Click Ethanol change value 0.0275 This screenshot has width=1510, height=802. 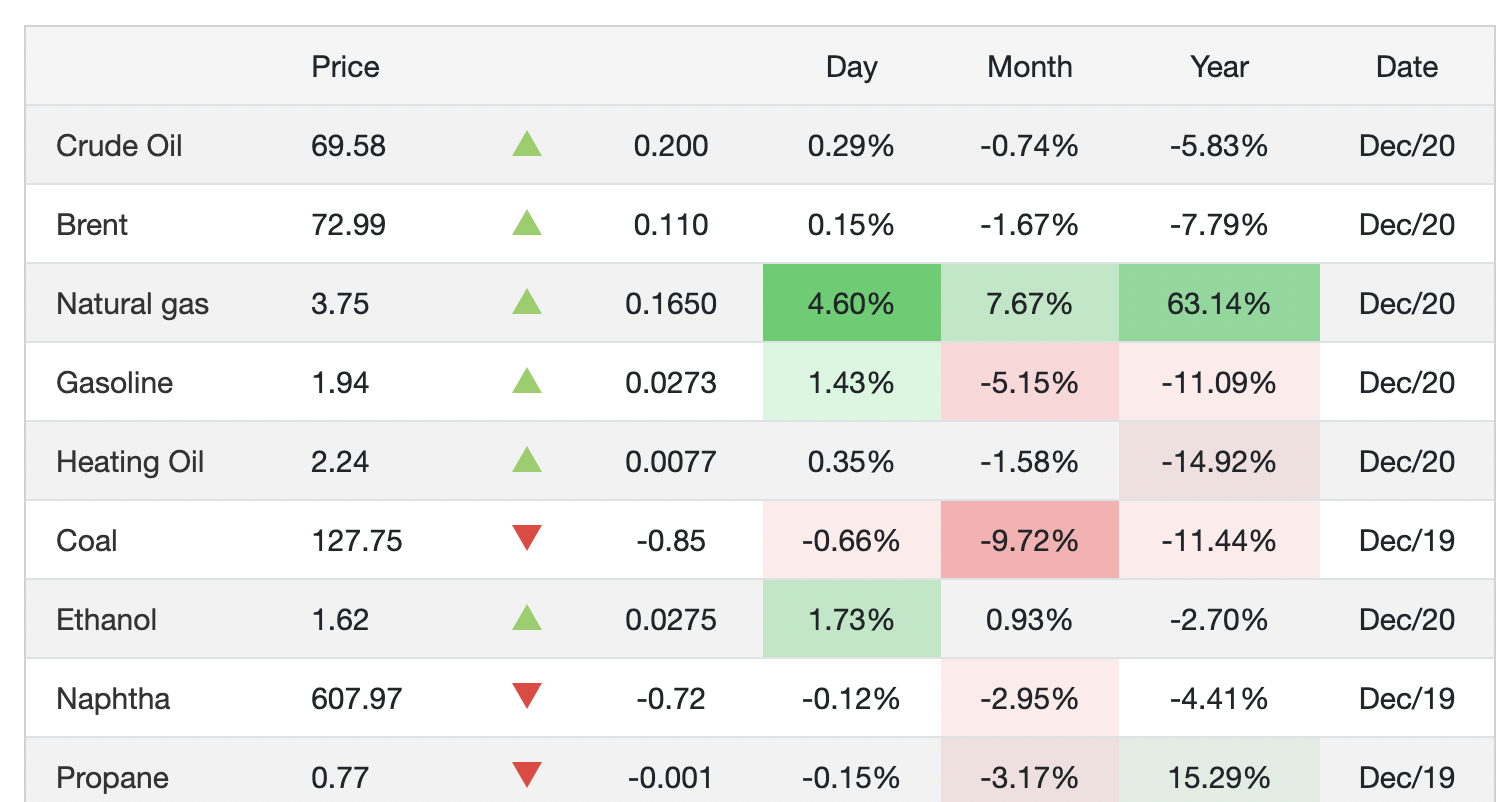(671, 620)
